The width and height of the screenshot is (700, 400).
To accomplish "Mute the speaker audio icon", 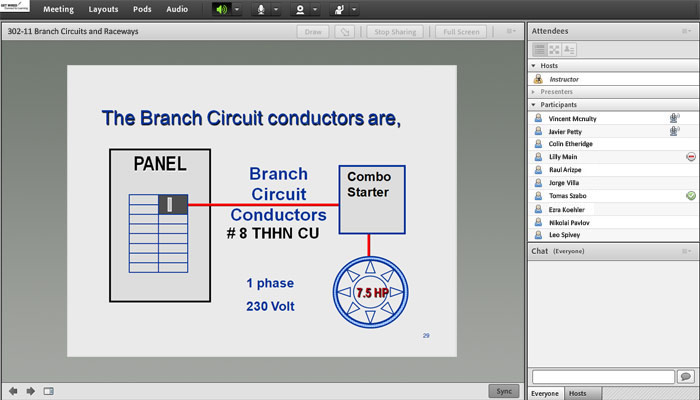I will [221, 9].
